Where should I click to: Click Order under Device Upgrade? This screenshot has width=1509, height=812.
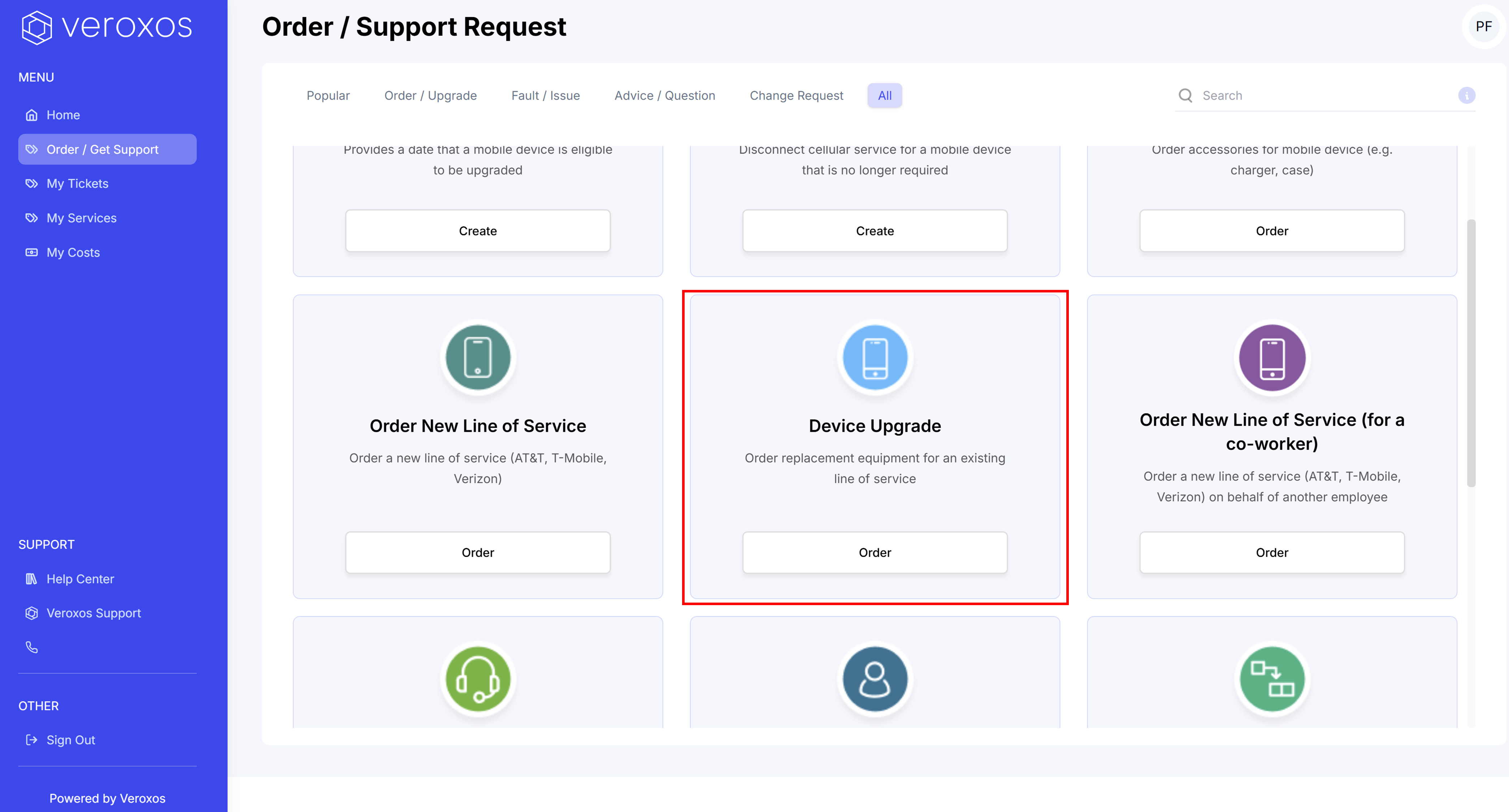pyautogui.click(x=875, y=552)
